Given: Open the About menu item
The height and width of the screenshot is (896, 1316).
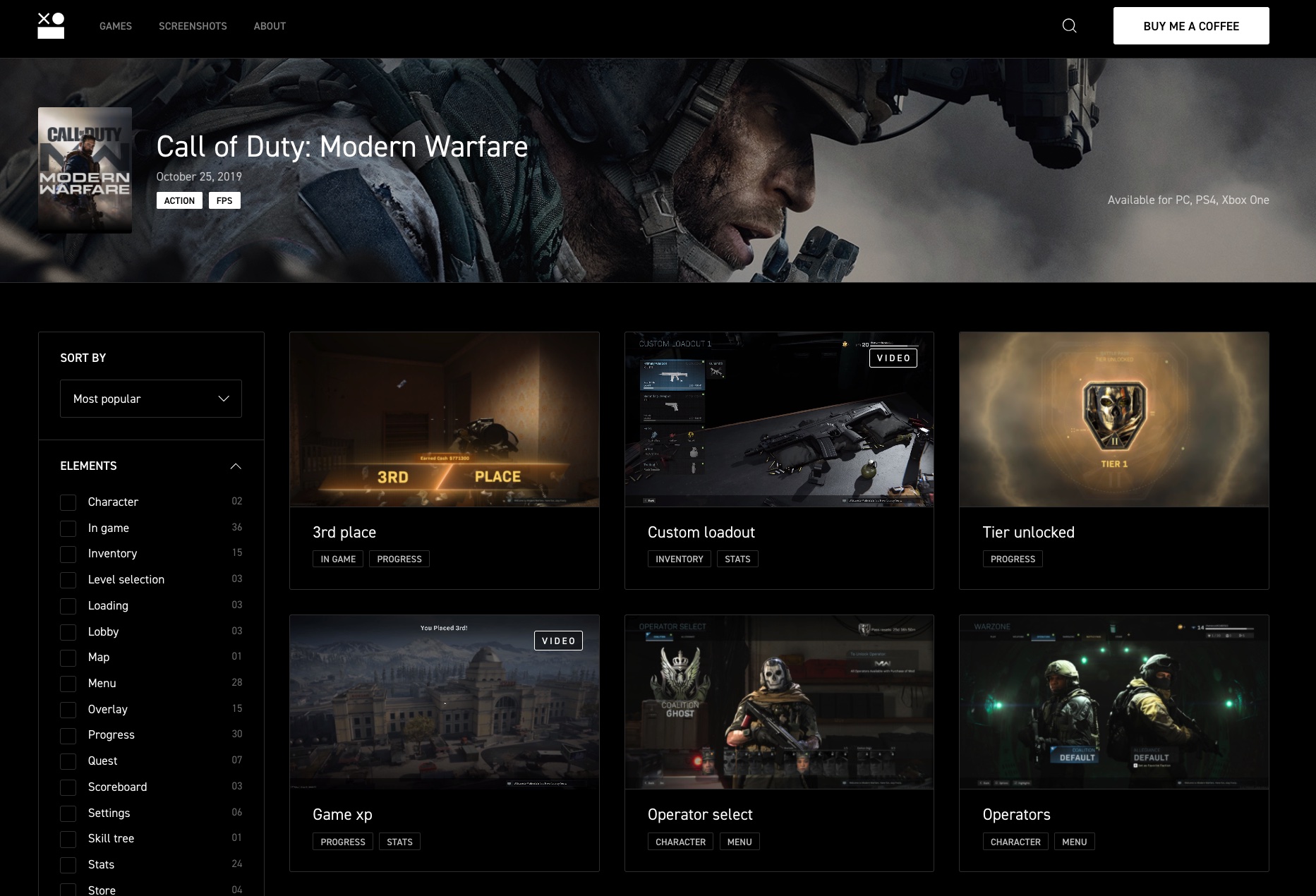Looking at the screenshot, I should point(270,26).
